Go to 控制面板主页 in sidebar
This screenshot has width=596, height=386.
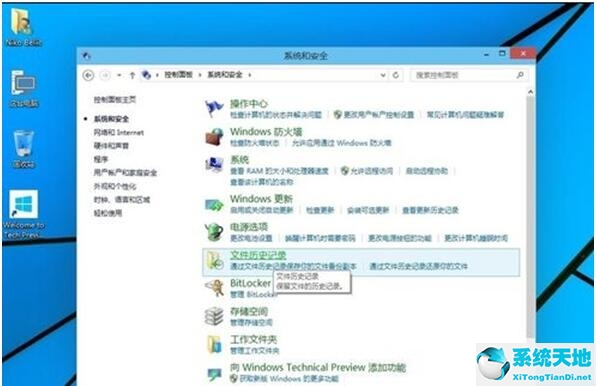(115, 100)
